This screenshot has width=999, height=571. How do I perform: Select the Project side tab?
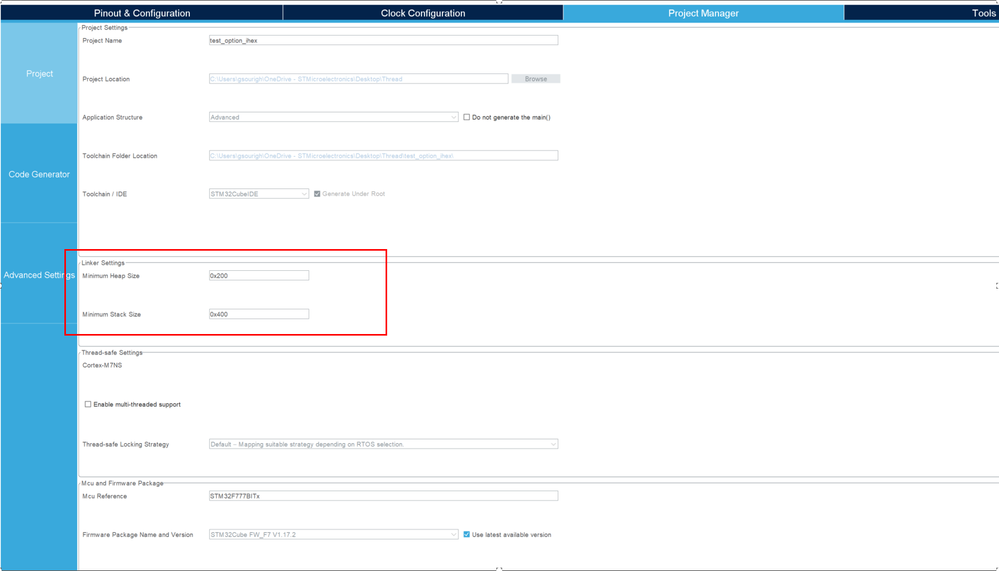pyautogui.click(x=39, y=73)
